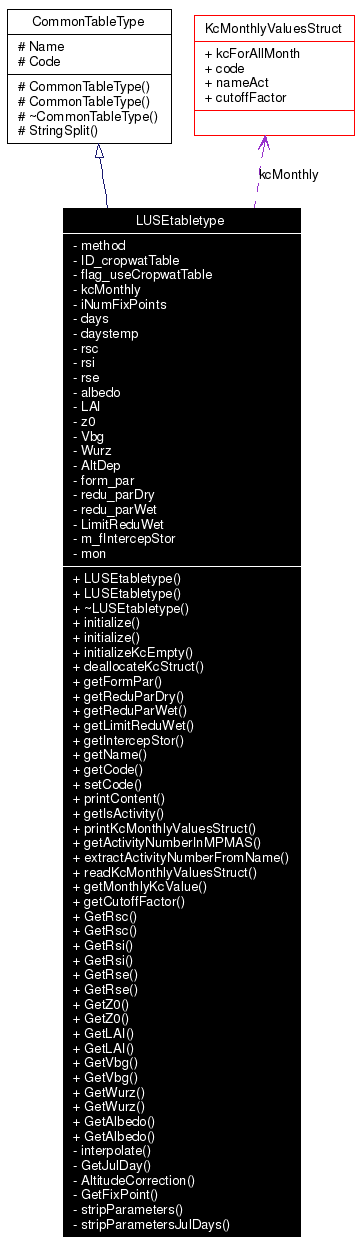The height and width of the screenshot is (1244, 361).
Task: Click the inheritance arrow under CommonTableType
Action: (98, 152)
